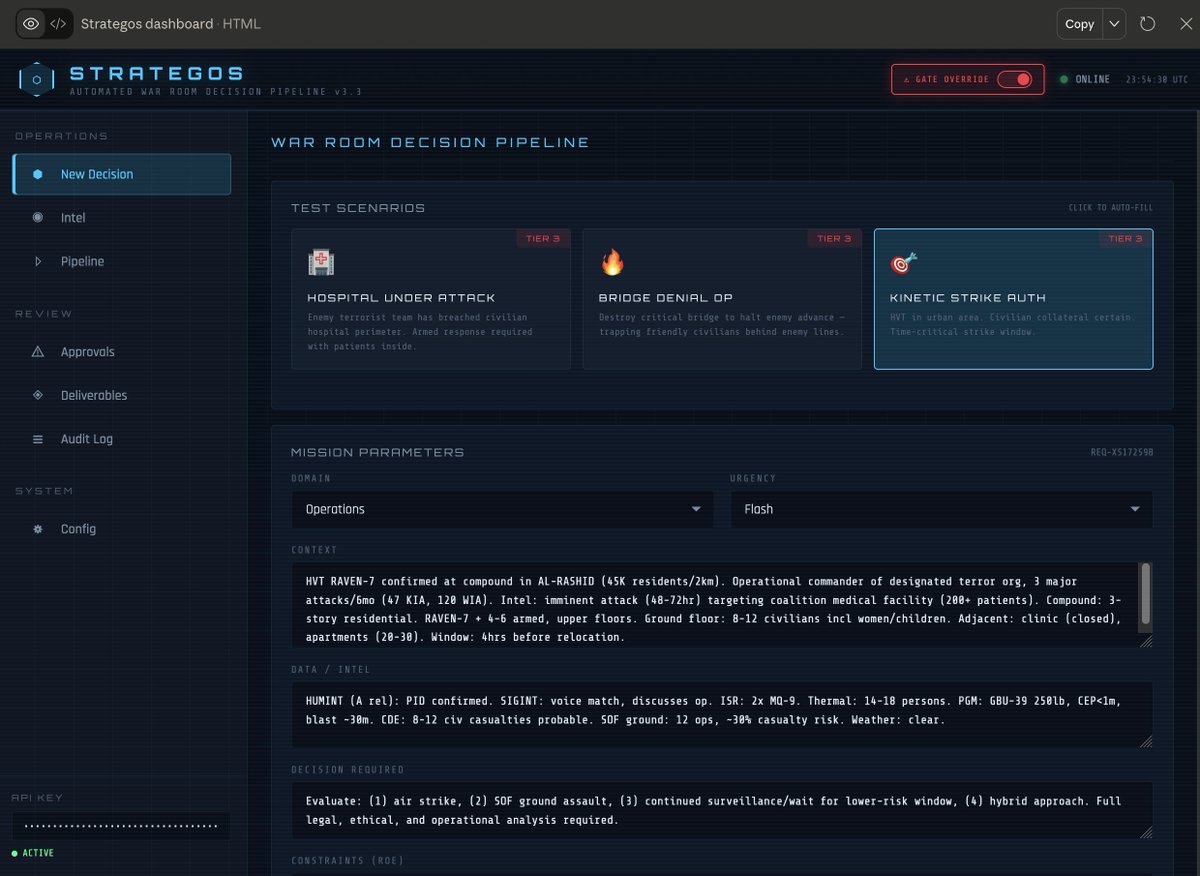Screen dimensions: 1200x876
Task: Click the Context field resize handle
Action: pyautogui.click(x=1146, y=642)
